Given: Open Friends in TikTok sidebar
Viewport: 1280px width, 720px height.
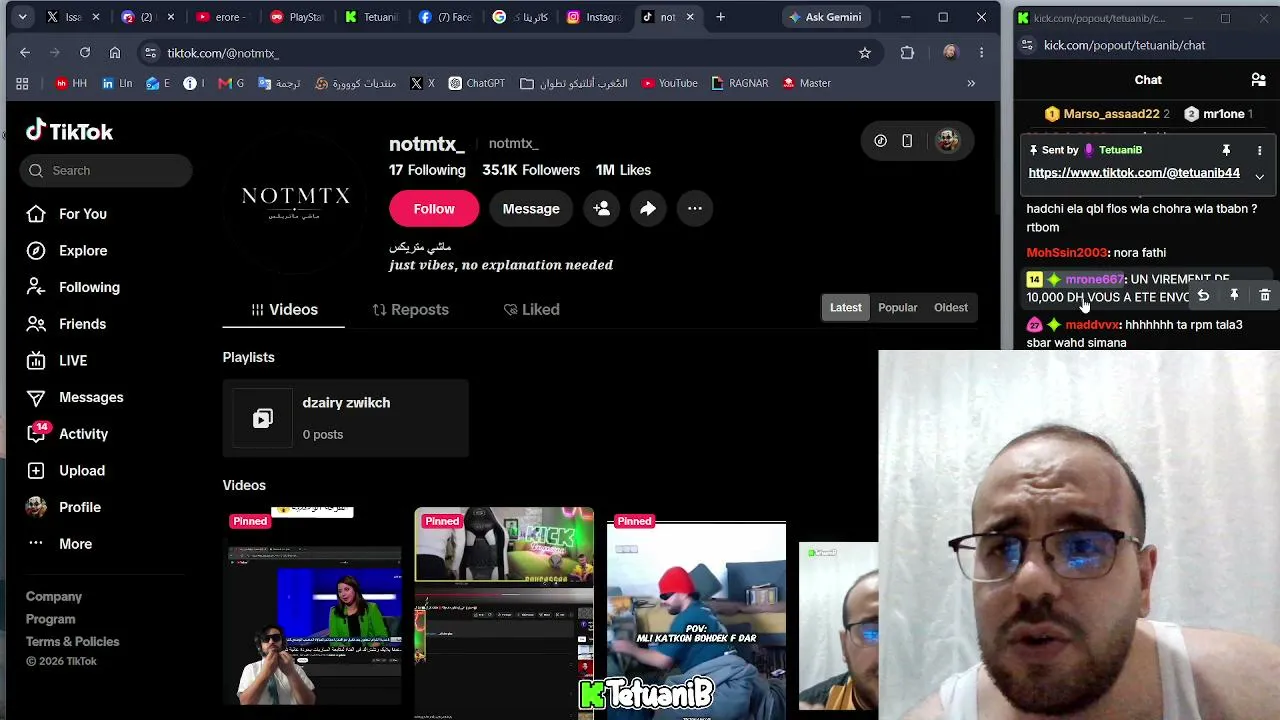Looking at the screenshot, I should (x=67, y=324).
